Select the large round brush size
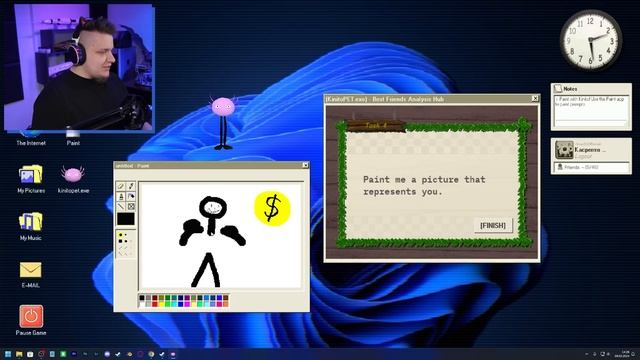 click(x=120, y=235)
